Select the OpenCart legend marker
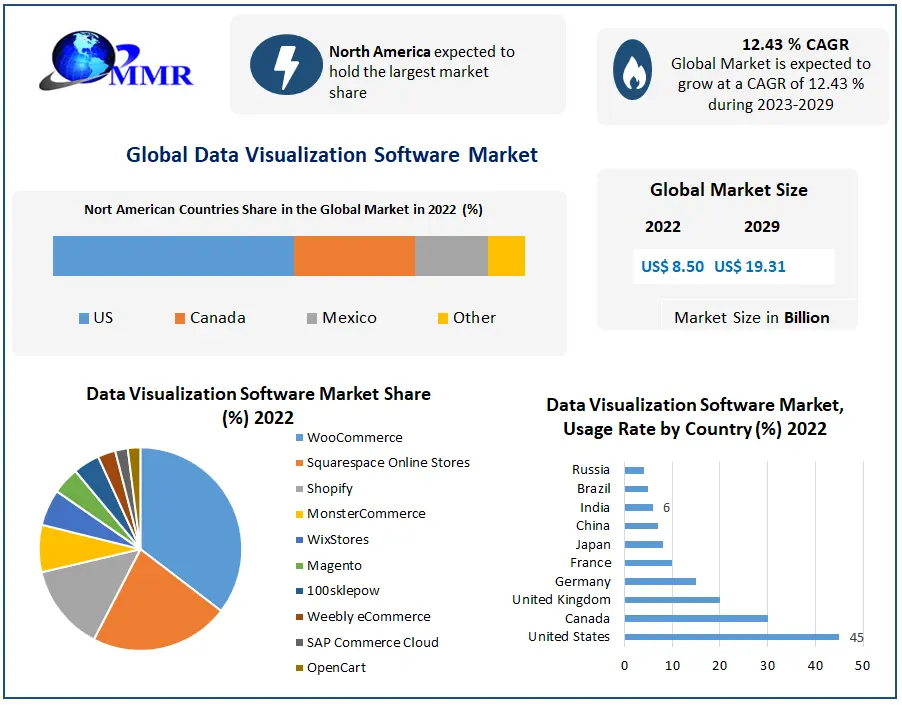902x705 pixels. [299, 668]
